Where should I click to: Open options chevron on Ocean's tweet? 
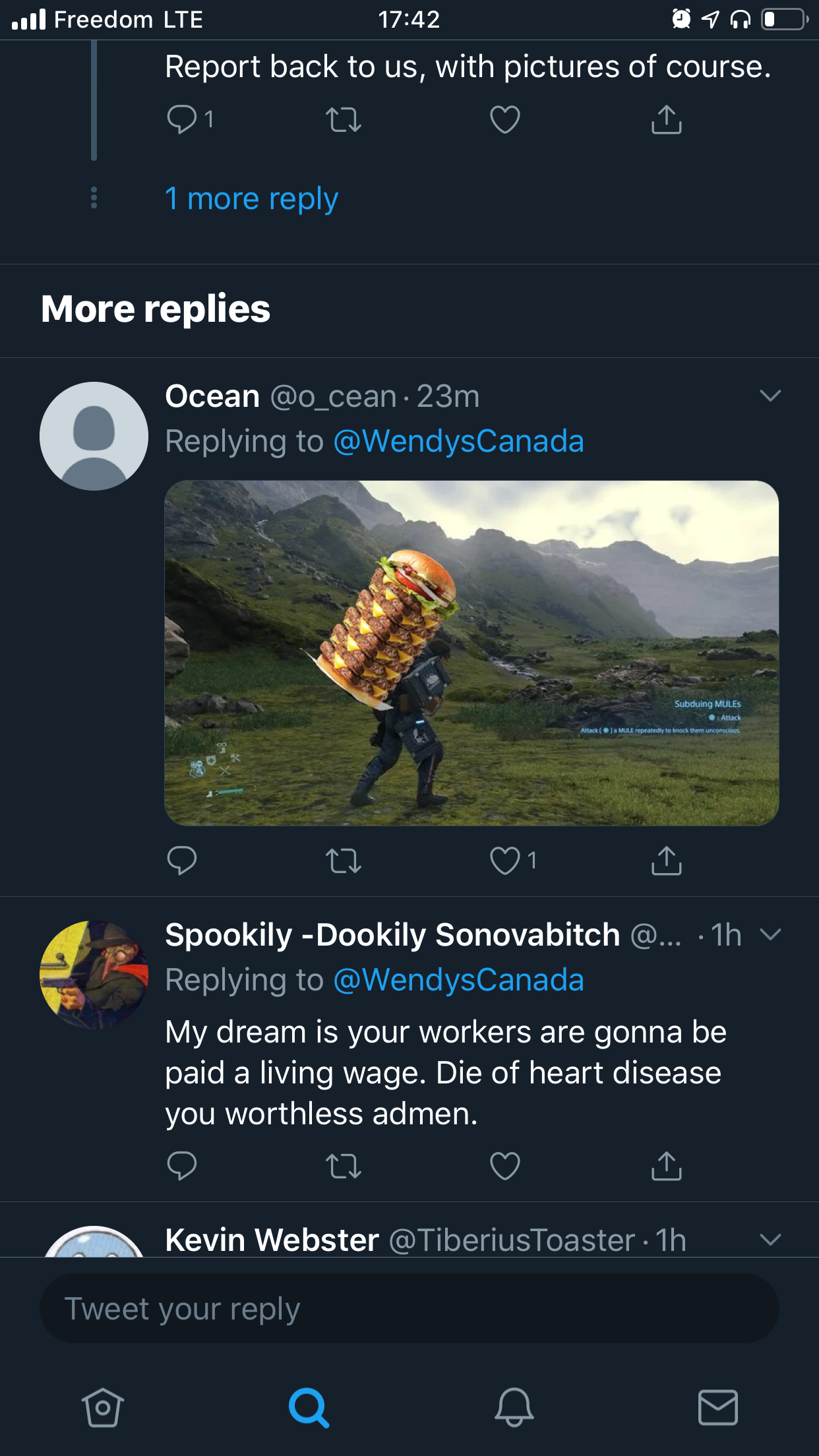pyautogui.click(x=770, y=396)
